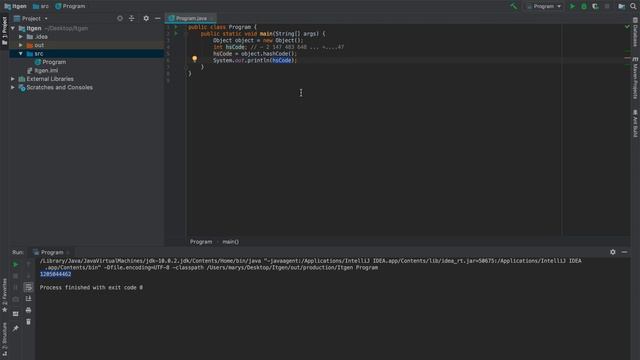This screenshot has height=360, width=640.
Task: Rerun Program in the Run panel
Action: (16, 264)
